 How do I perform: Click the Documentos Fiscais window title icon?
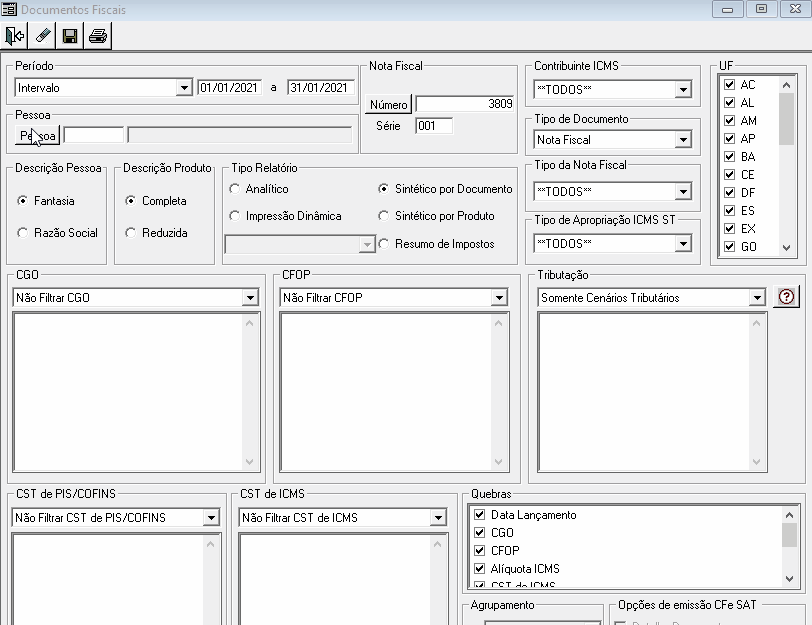[9, 9]
